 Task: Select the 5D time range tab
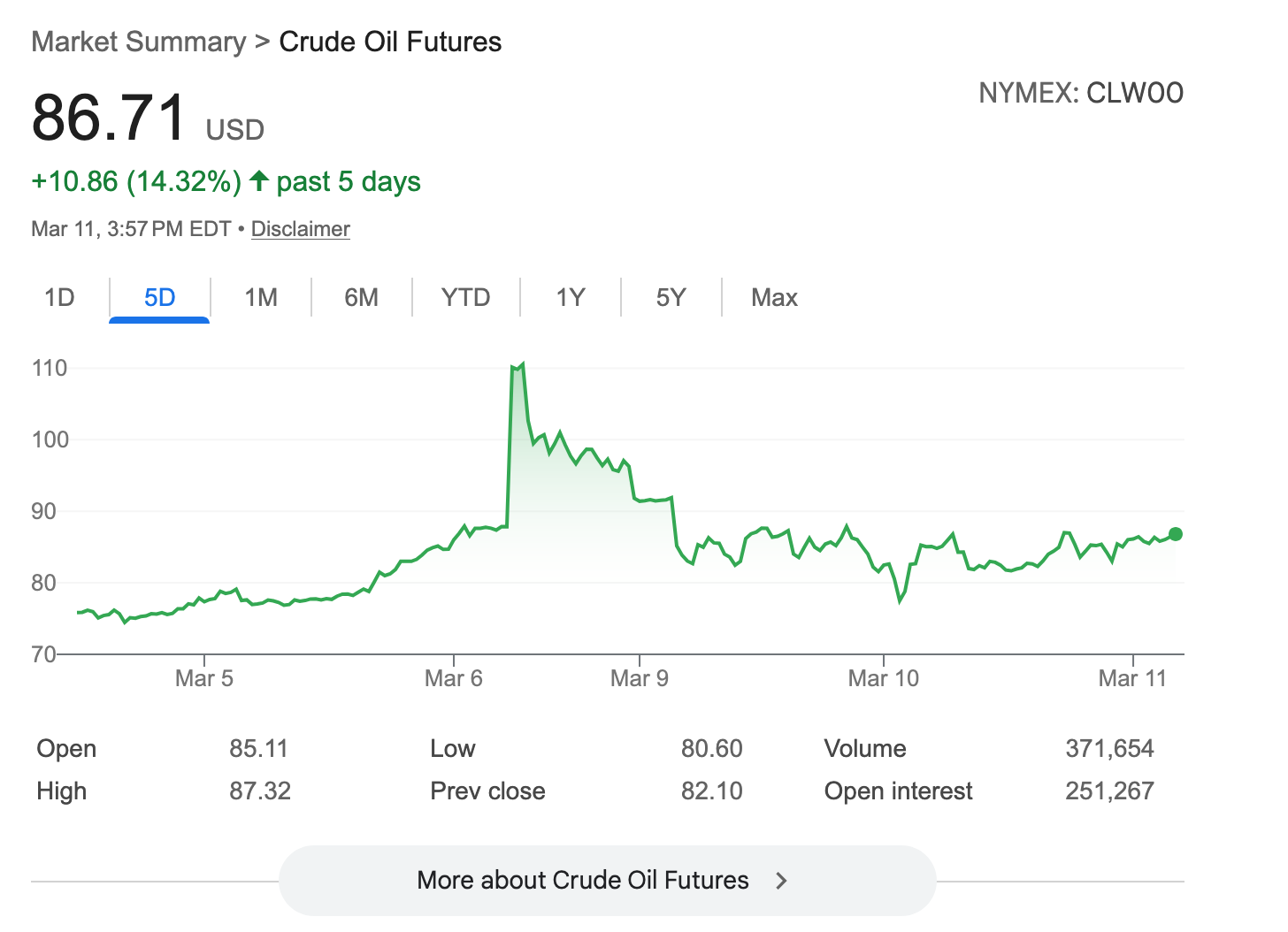pos(159,297)
